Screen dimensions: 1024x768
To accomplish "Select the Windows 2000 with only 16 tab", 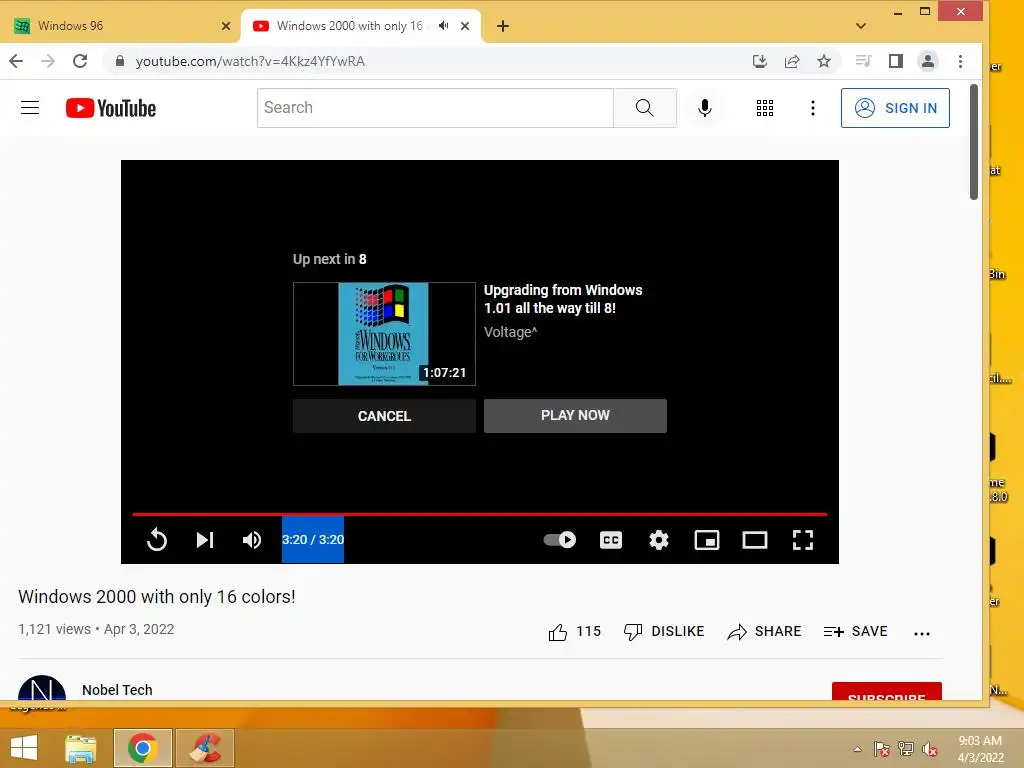I will pos(349,26).
